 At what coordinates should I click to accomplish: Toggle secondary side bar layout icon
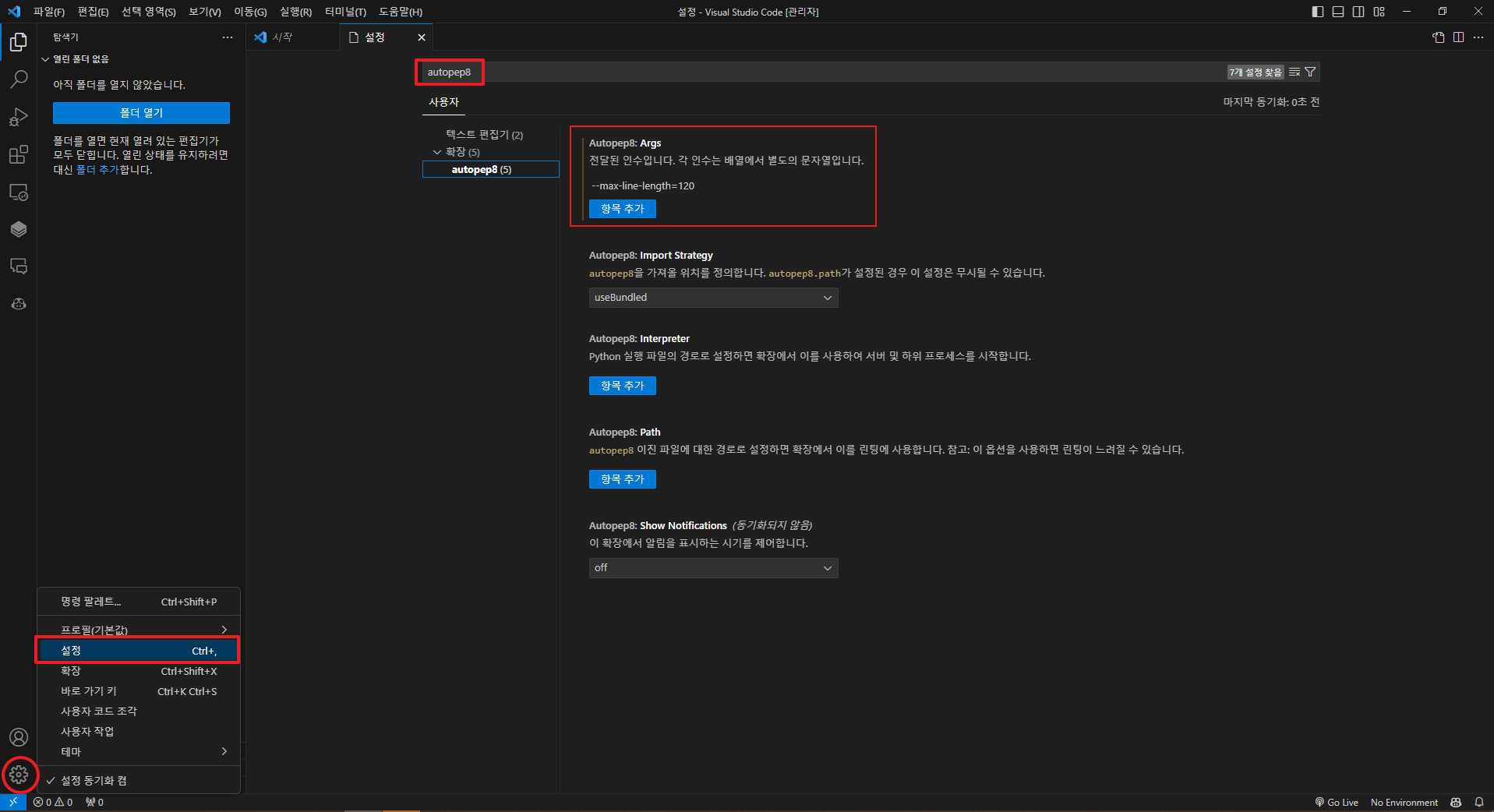[x=1358, y=12]
